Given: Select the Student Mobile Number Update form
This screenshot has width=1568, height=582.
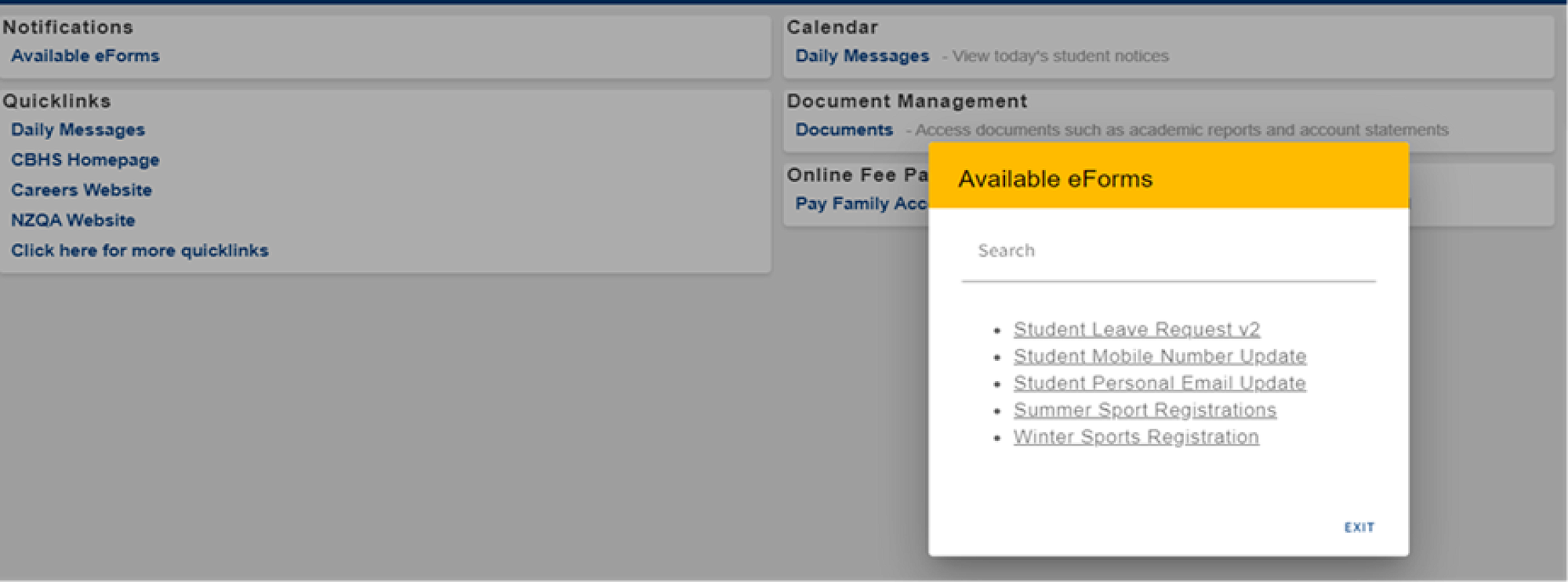Looking at the screenshot, I should coord(1160,356).
